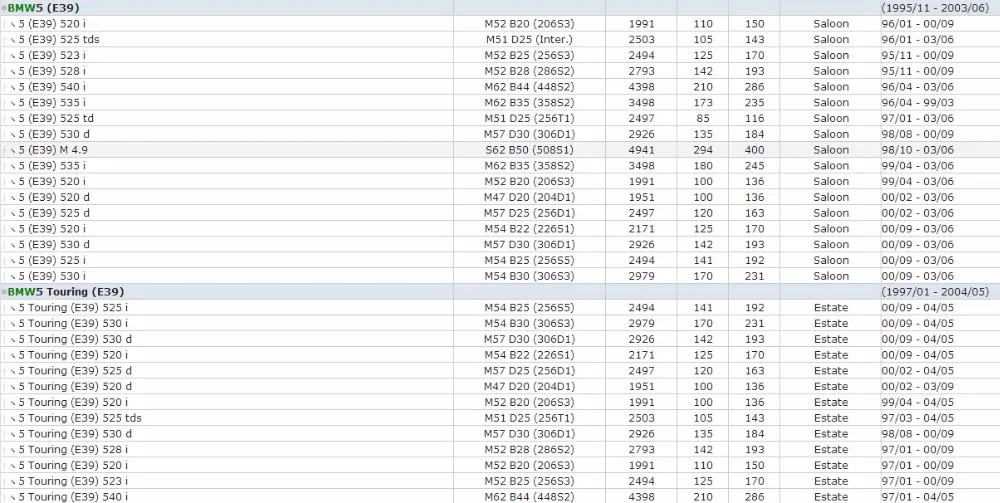Click the horsepower value 235
This screenshot has width=1000, height=503.
754,103
